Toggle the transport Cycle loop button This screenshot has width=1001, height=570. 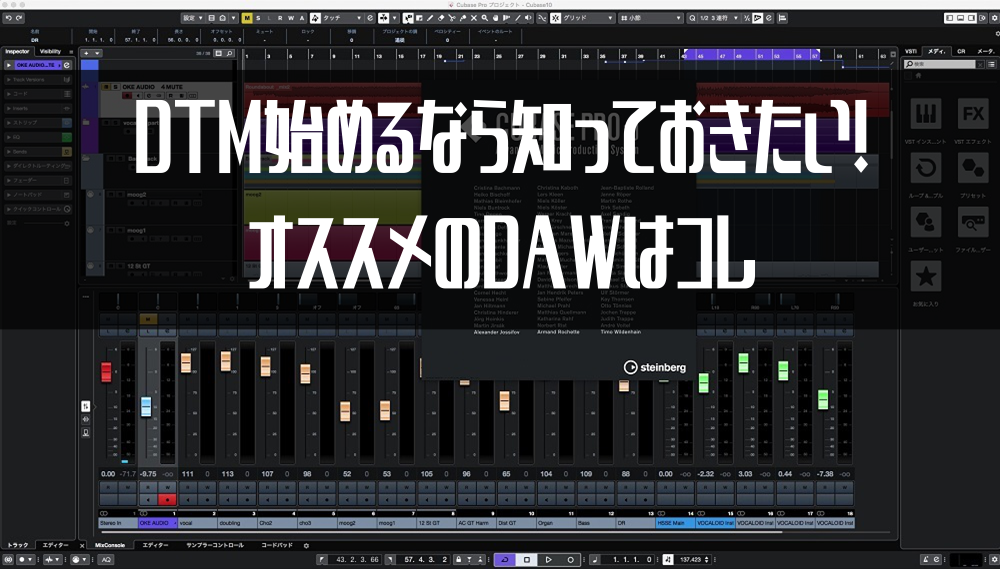pos(505,560)
